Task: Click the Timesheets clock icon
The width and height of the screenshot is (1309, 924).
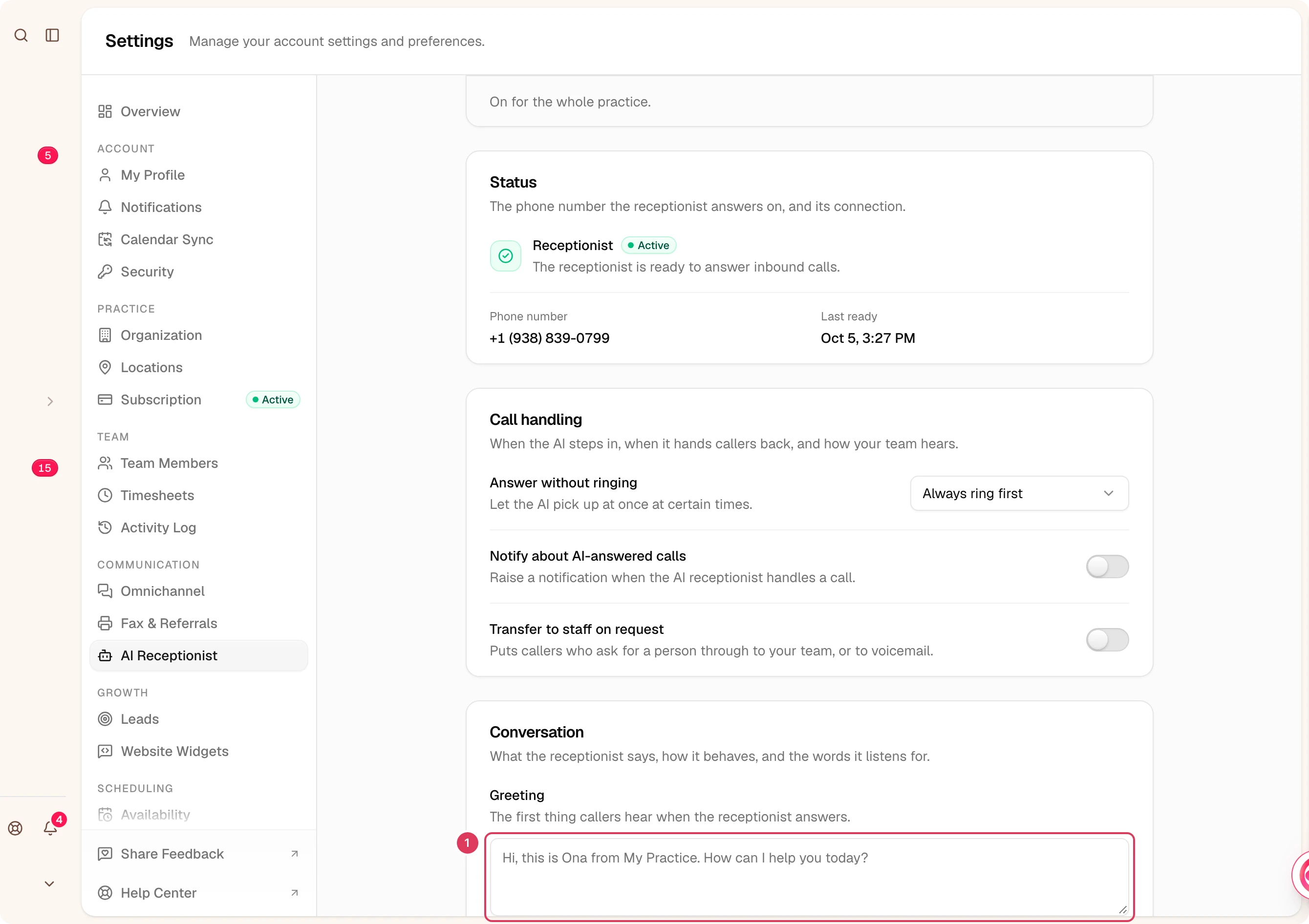Action: (x=105, y=496)
